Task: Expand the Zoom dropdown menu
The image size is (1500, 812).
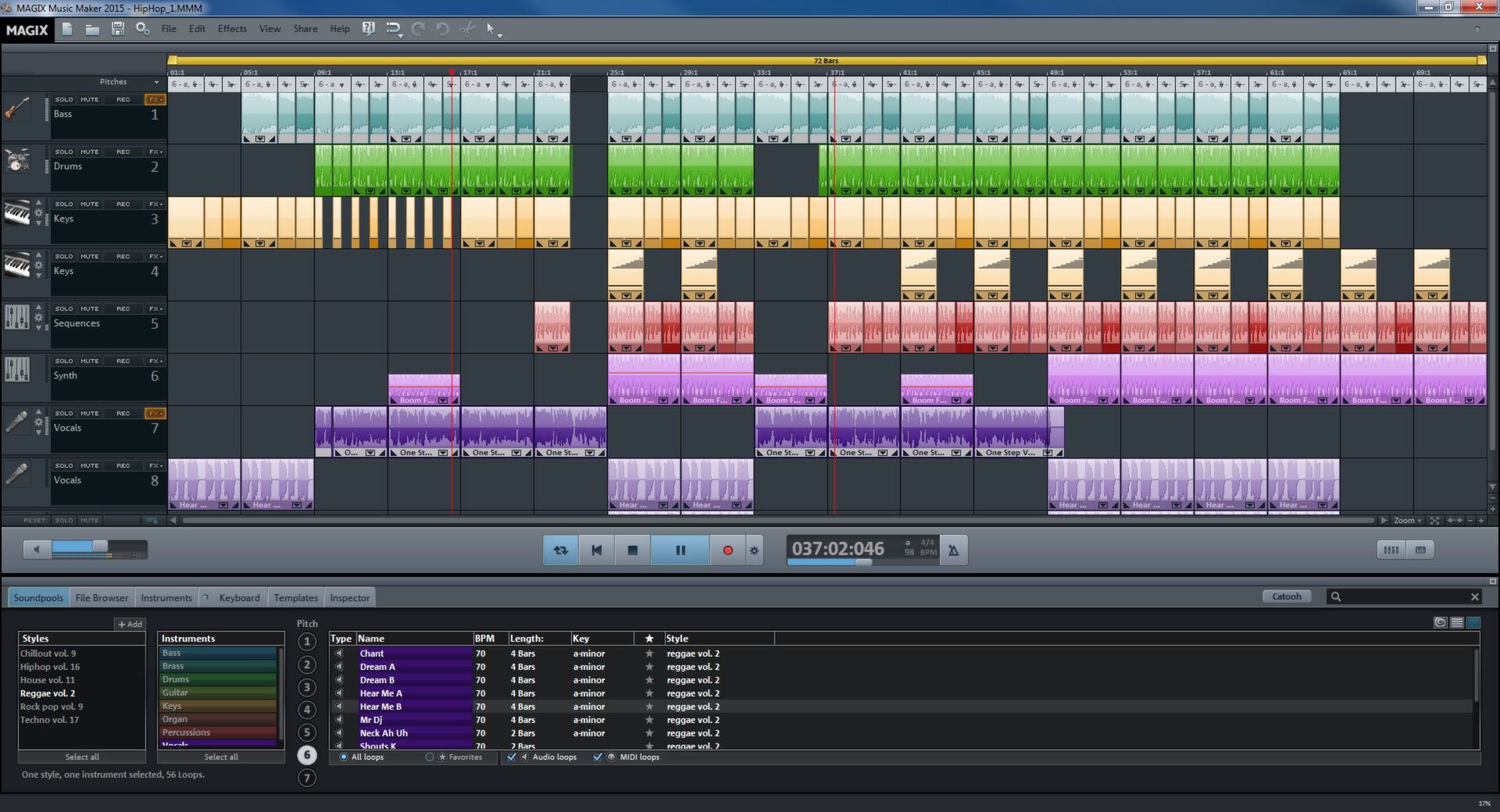Action: (x=1408, y=521)
